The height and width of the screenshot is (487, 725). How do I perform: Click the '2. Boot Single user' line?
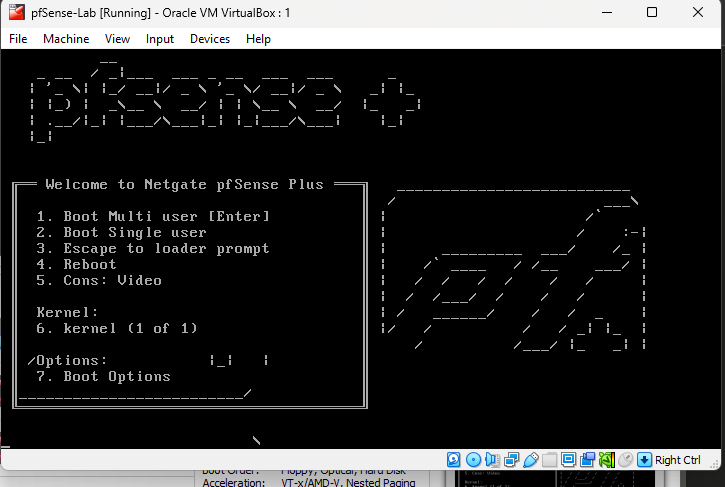pyautogui.click(x=121, y=232)
